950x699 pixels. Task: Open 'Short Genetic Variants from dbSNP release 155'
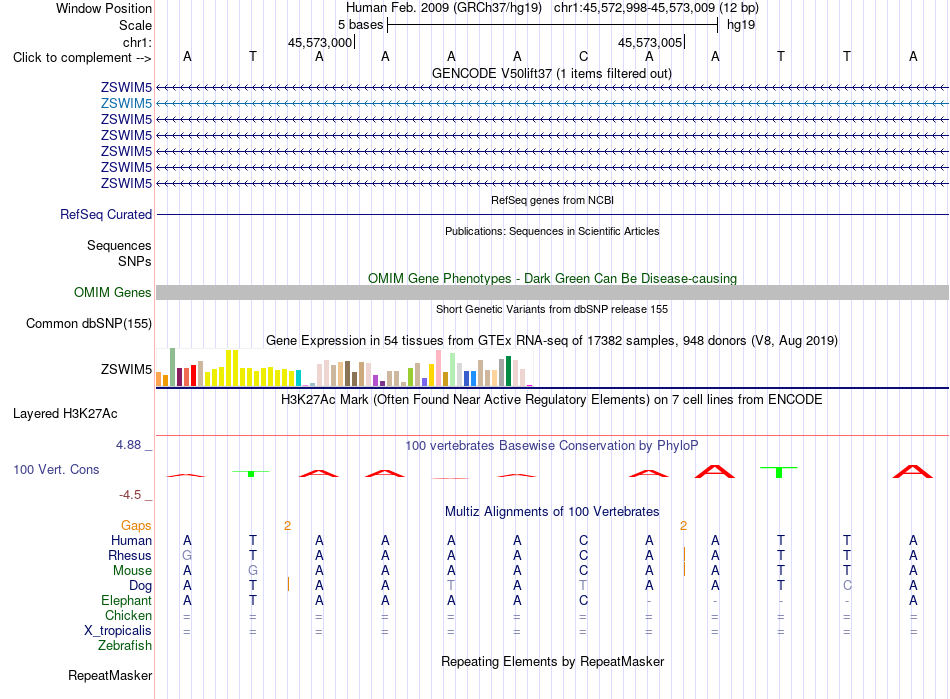click(552, 309)
